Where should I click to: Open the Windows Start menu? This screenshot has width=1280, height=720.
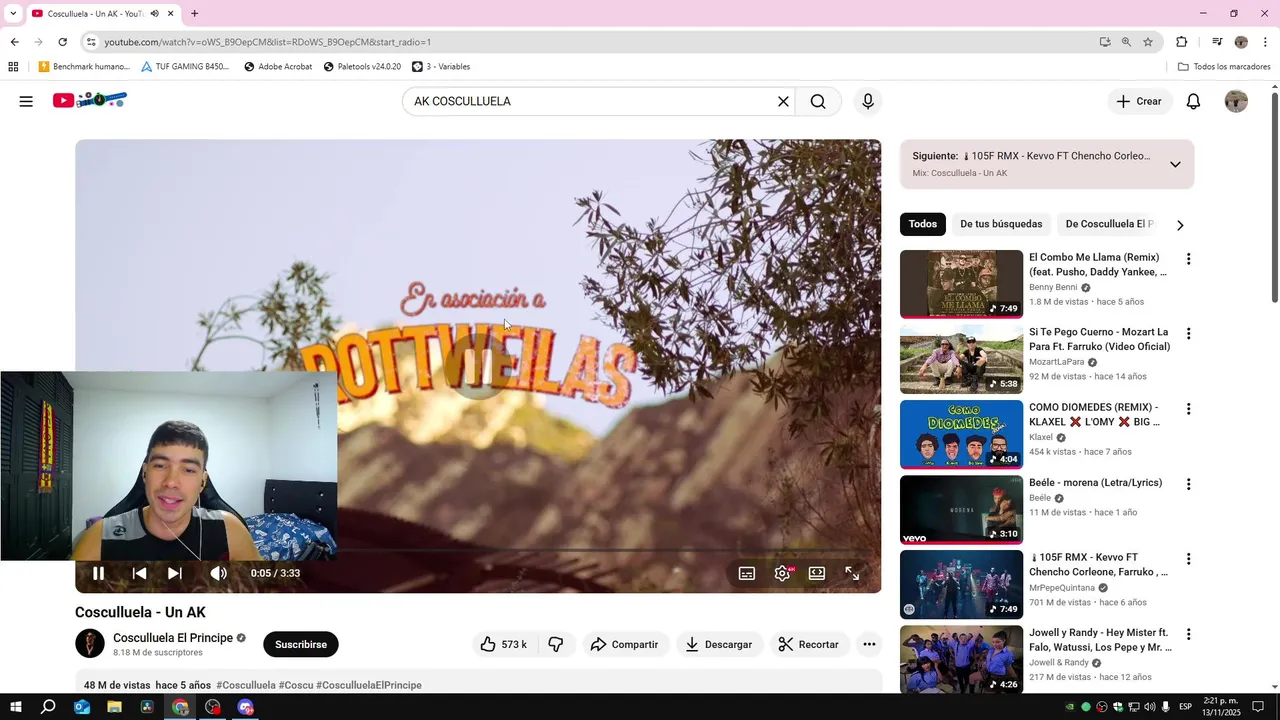[16, 707]
